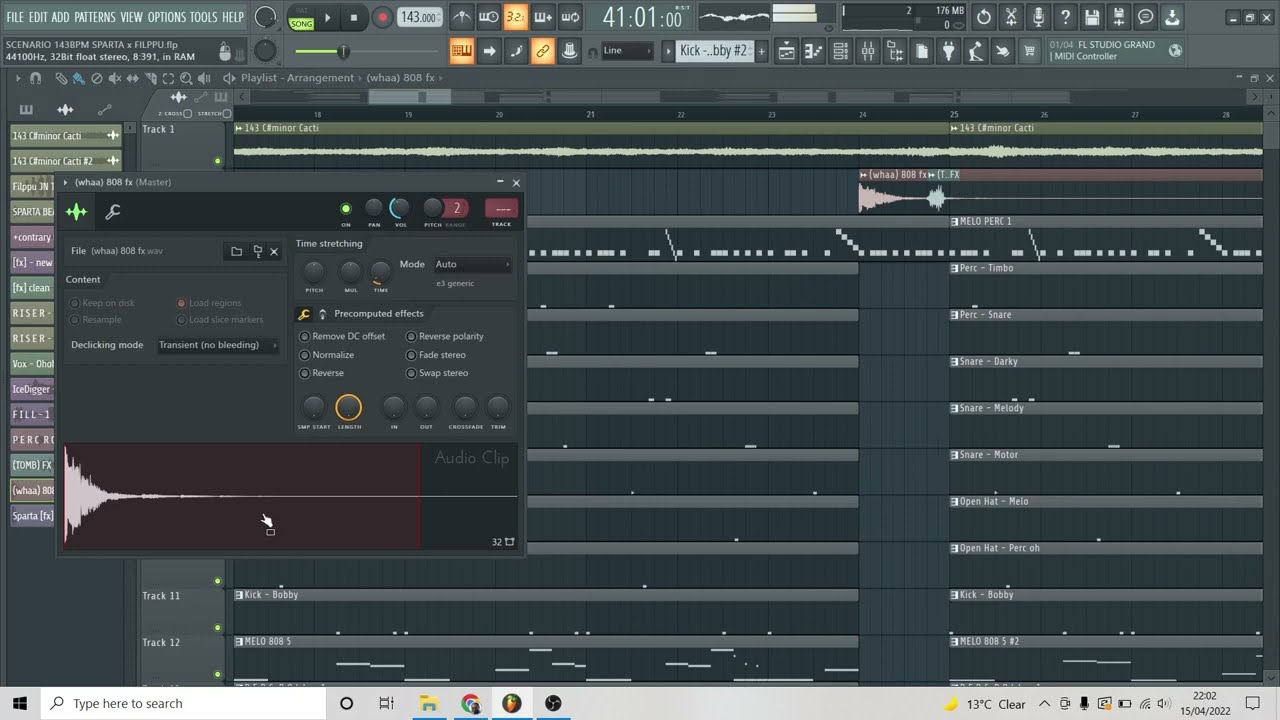This screenshot has height=720, width=1280.
Task: Open the pattern selector Kick -..bby #2
Action: point(714,51)
